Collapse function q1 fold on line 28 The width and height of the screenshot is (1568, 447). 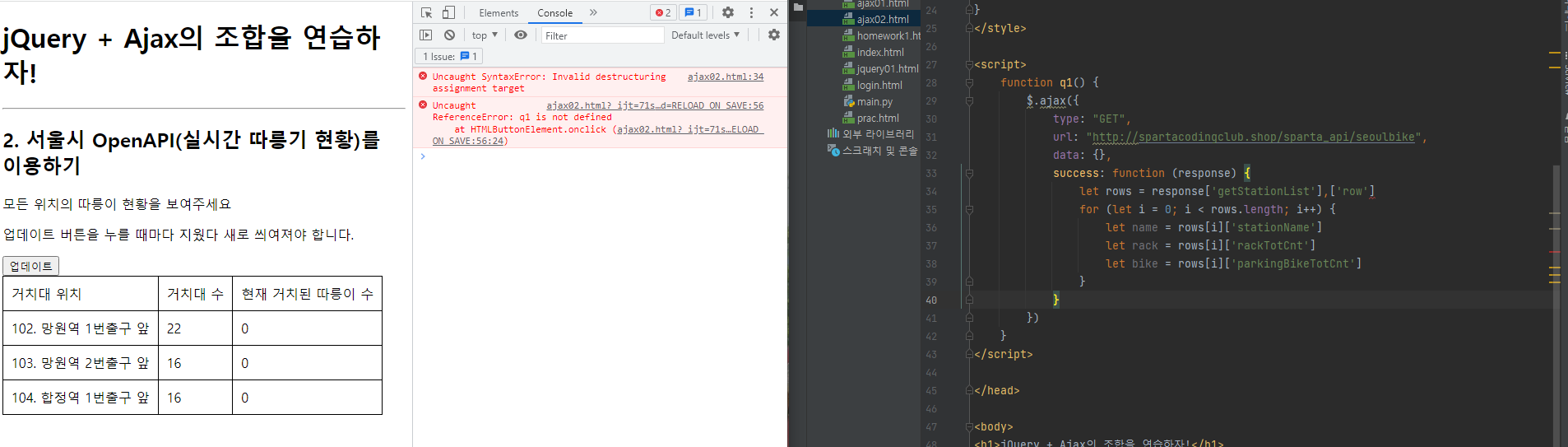(969, 82)
